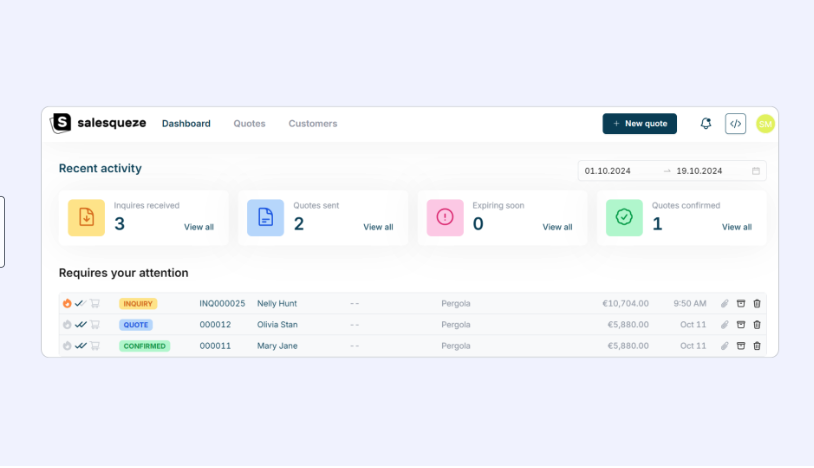Delete the Nelly Hunt inquiry row
Screen dimensions: 814x468
757,304
